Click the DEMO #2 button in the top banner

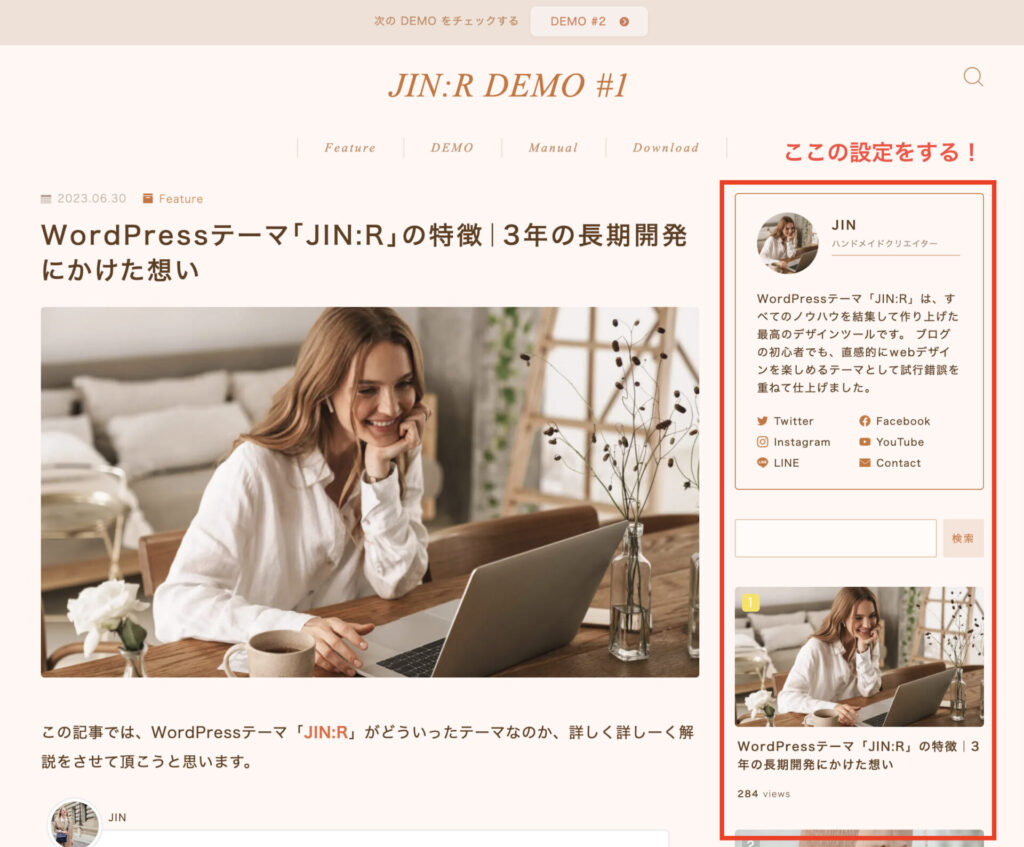[x=589, y=21]
